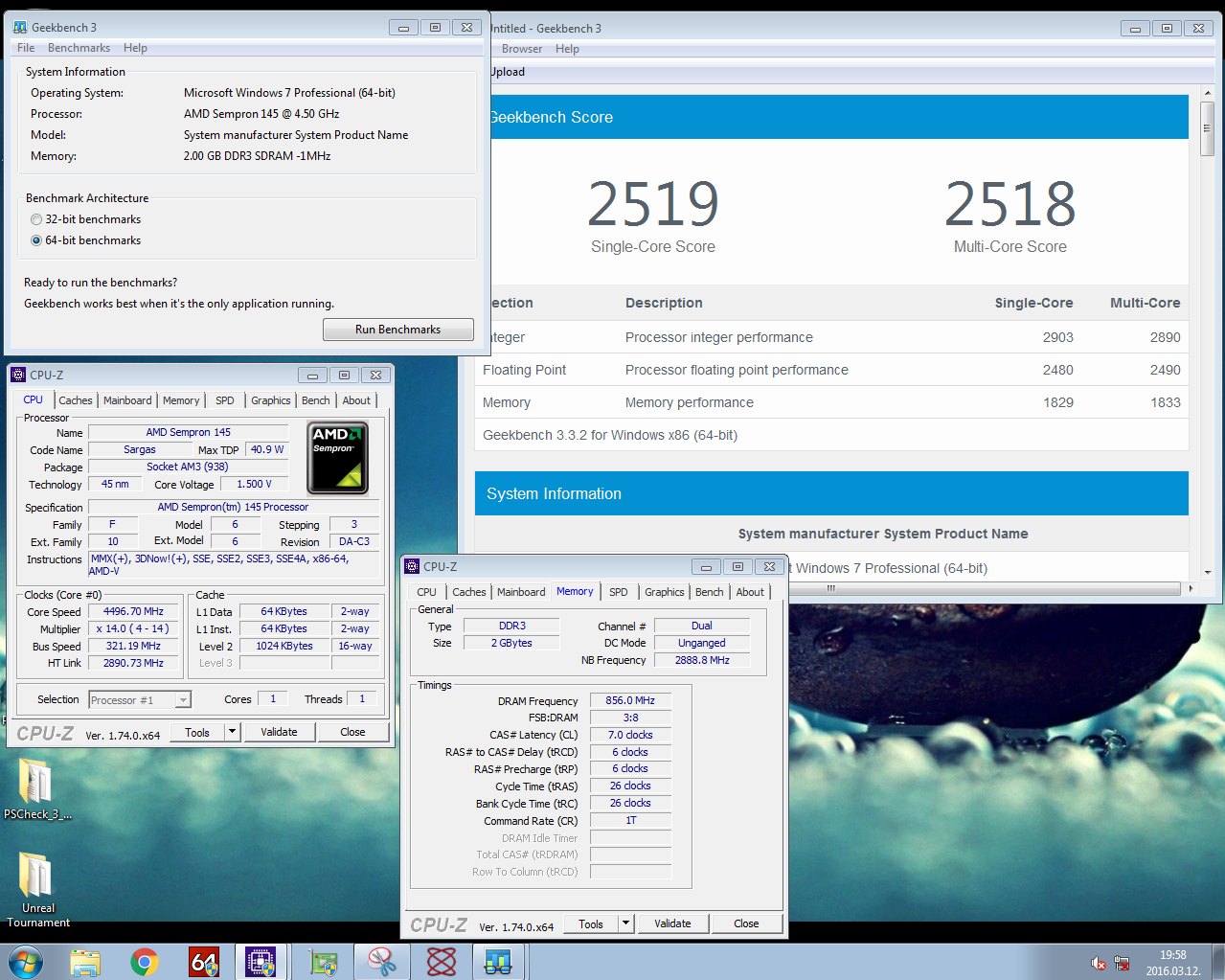Click the results window horizontal scrollbar
This screenshot has height=980, width=1225.
(x=831, y=588)
